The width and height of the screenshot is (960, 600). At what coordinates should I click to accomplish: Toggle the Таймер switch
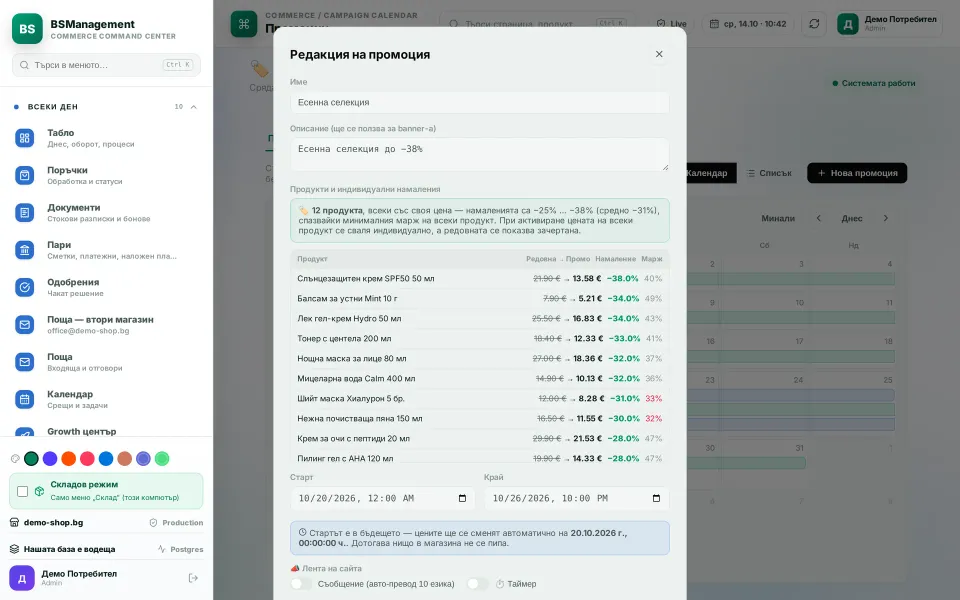pyautogui.click(x=478, y=584)
